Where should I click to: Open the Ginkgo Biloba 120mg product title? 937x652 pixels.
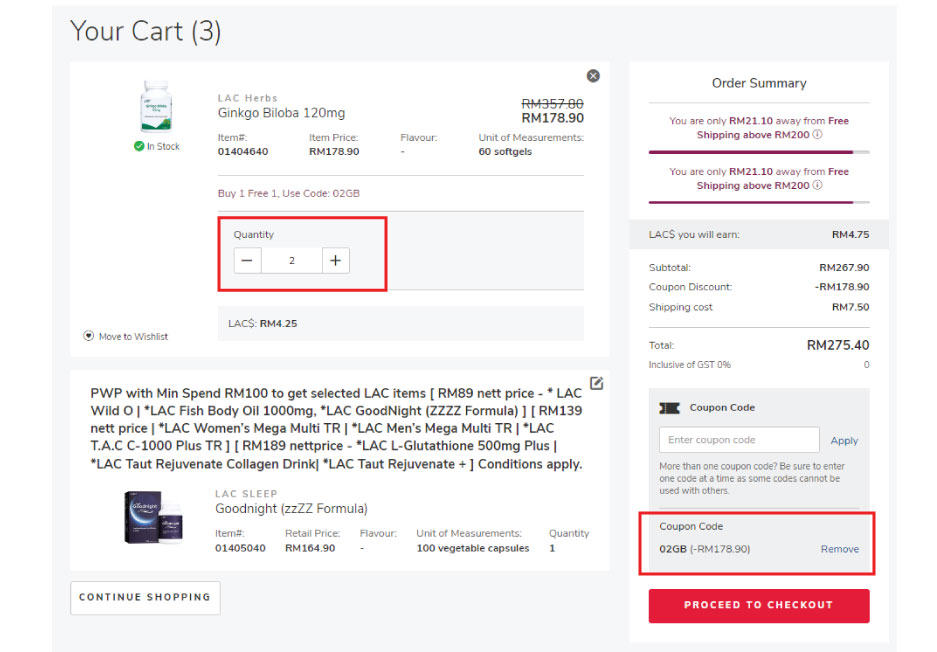pos(281,113)
